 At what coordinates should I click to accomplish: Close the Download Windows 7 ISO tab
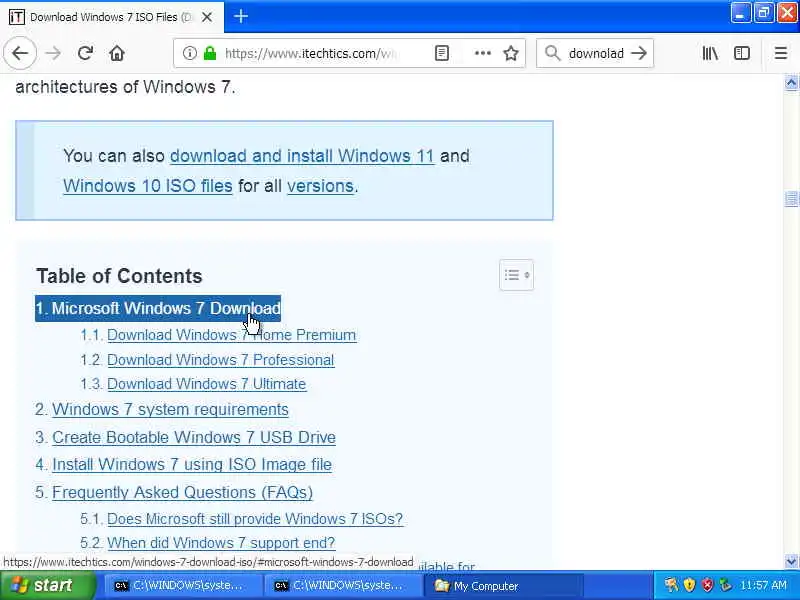click(x=207, y=17)
